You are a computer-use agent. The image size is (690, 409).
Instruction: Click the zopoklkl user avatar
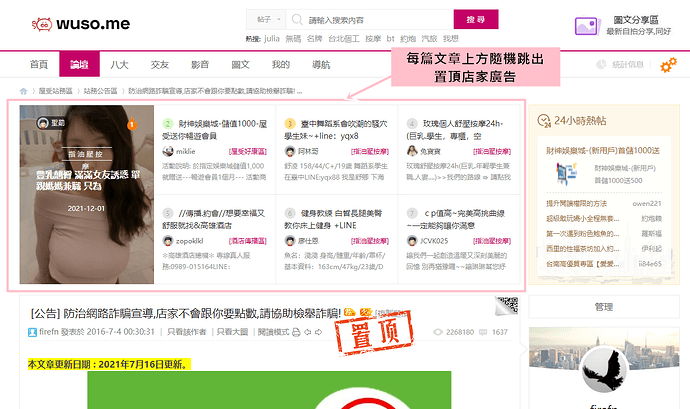(168, 241)
